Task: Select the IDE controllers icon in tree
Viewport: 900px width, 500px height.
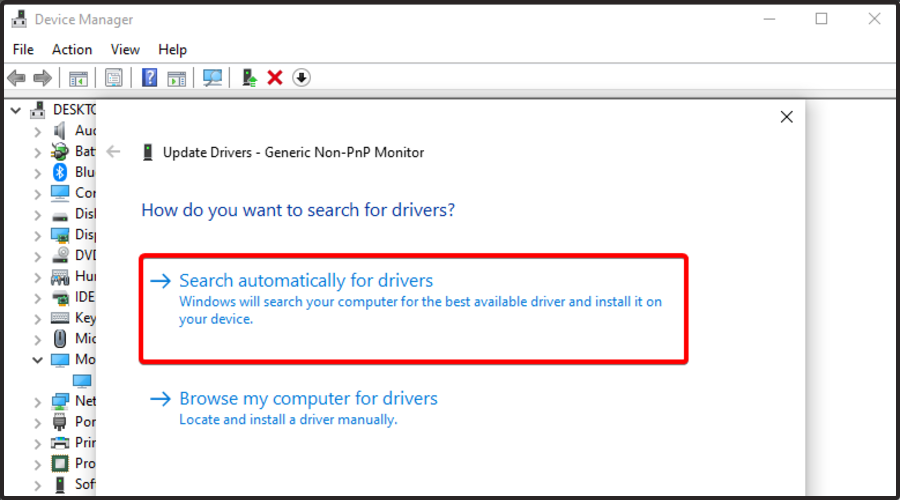Action: 60,297
